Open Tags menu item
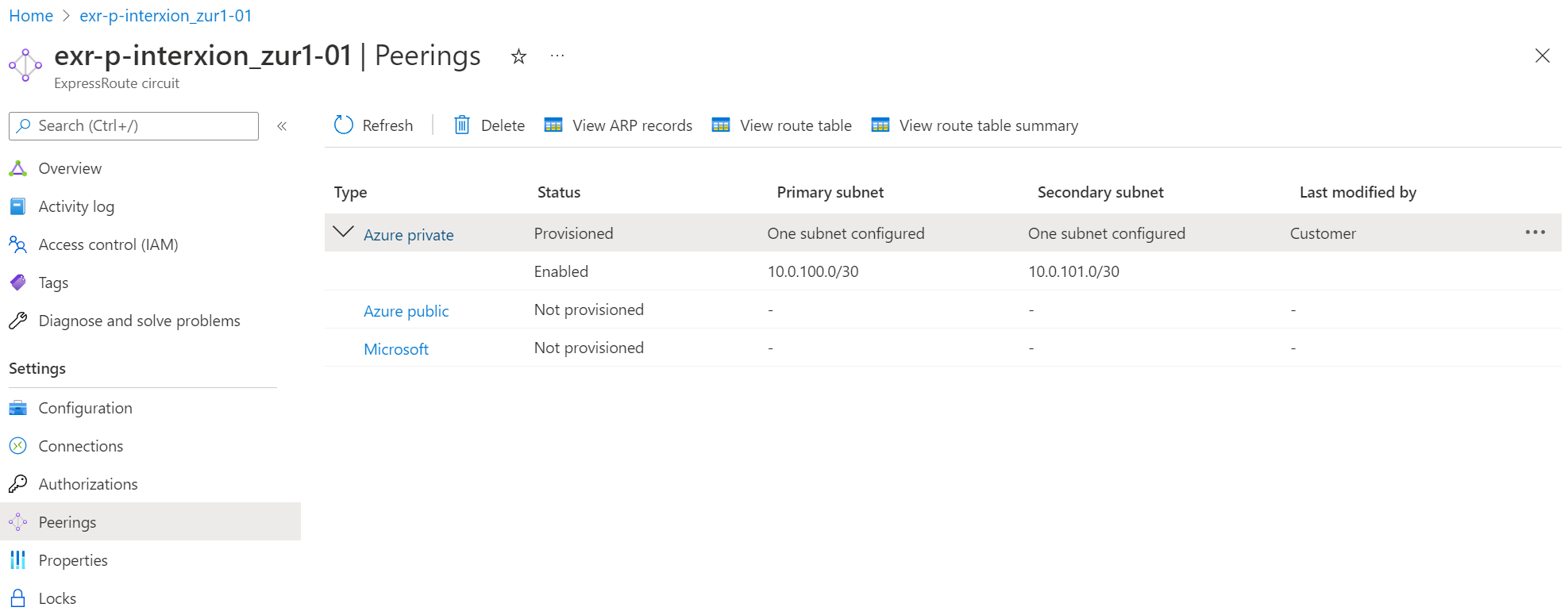1568x615 pixels. coord(53,283)
